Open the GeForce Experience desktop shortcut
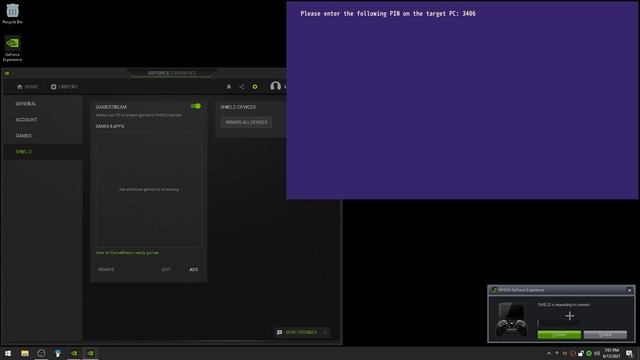 pyautogui.click(x=13, y=48)
